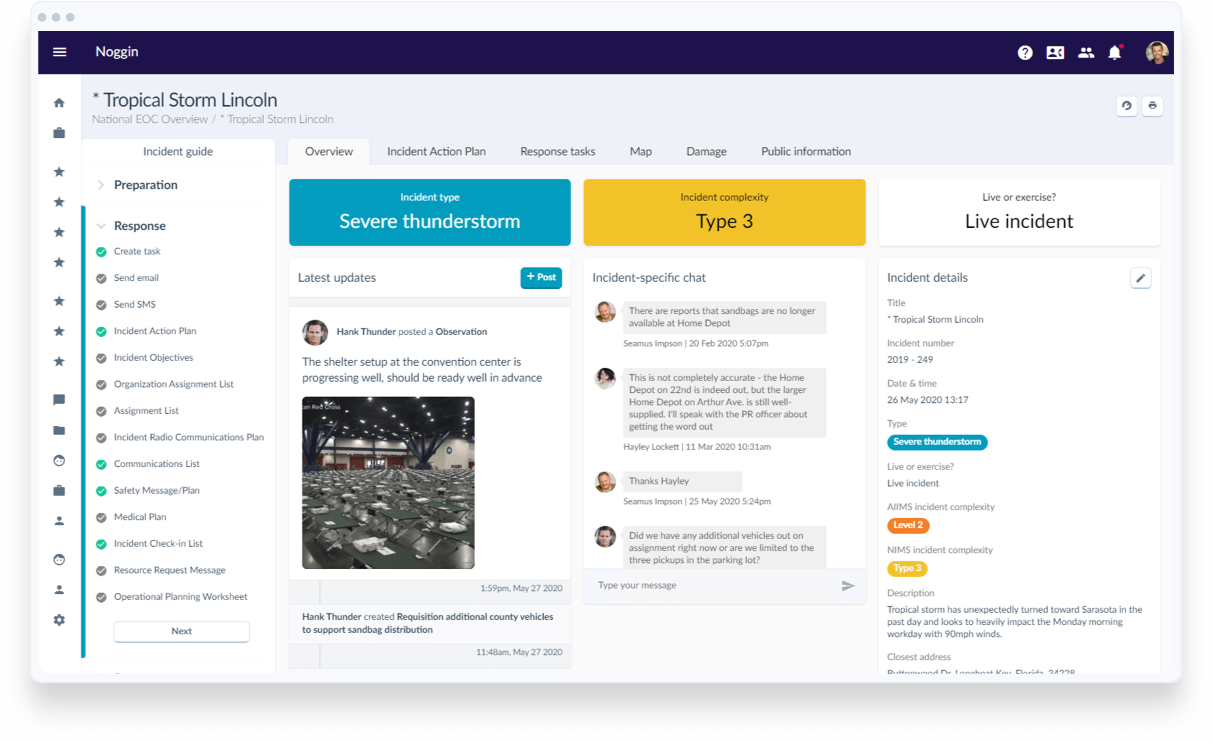Toggle the Create task checkmark
This screenshot has width=1213, height=742.
[x=101, y=252]
